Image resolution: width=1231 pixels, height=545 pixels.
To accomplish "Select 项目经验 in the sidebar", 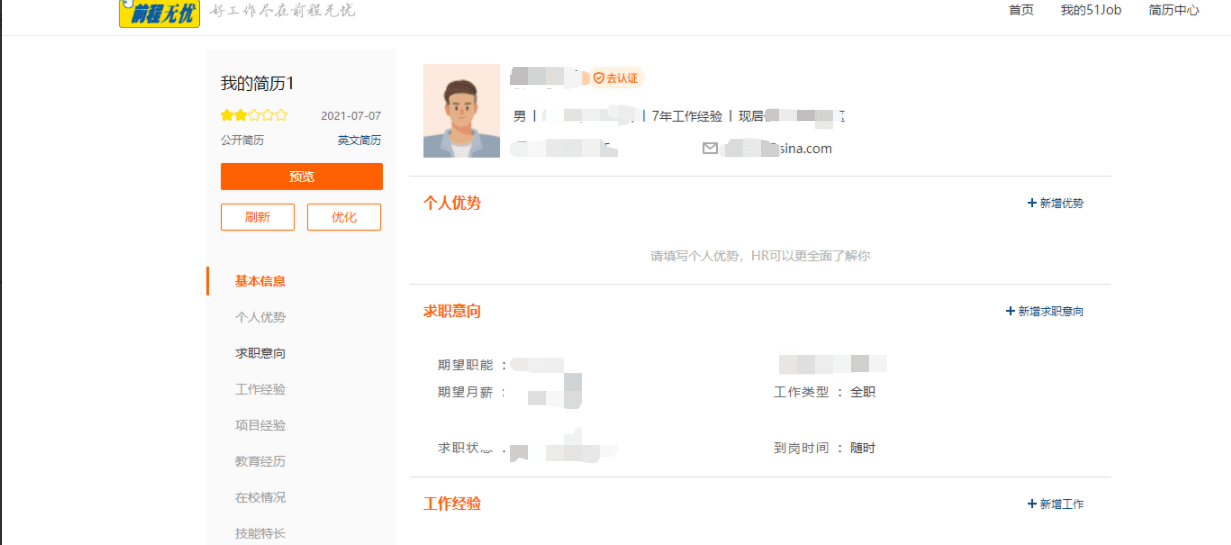I will click(x=260, y=425).
